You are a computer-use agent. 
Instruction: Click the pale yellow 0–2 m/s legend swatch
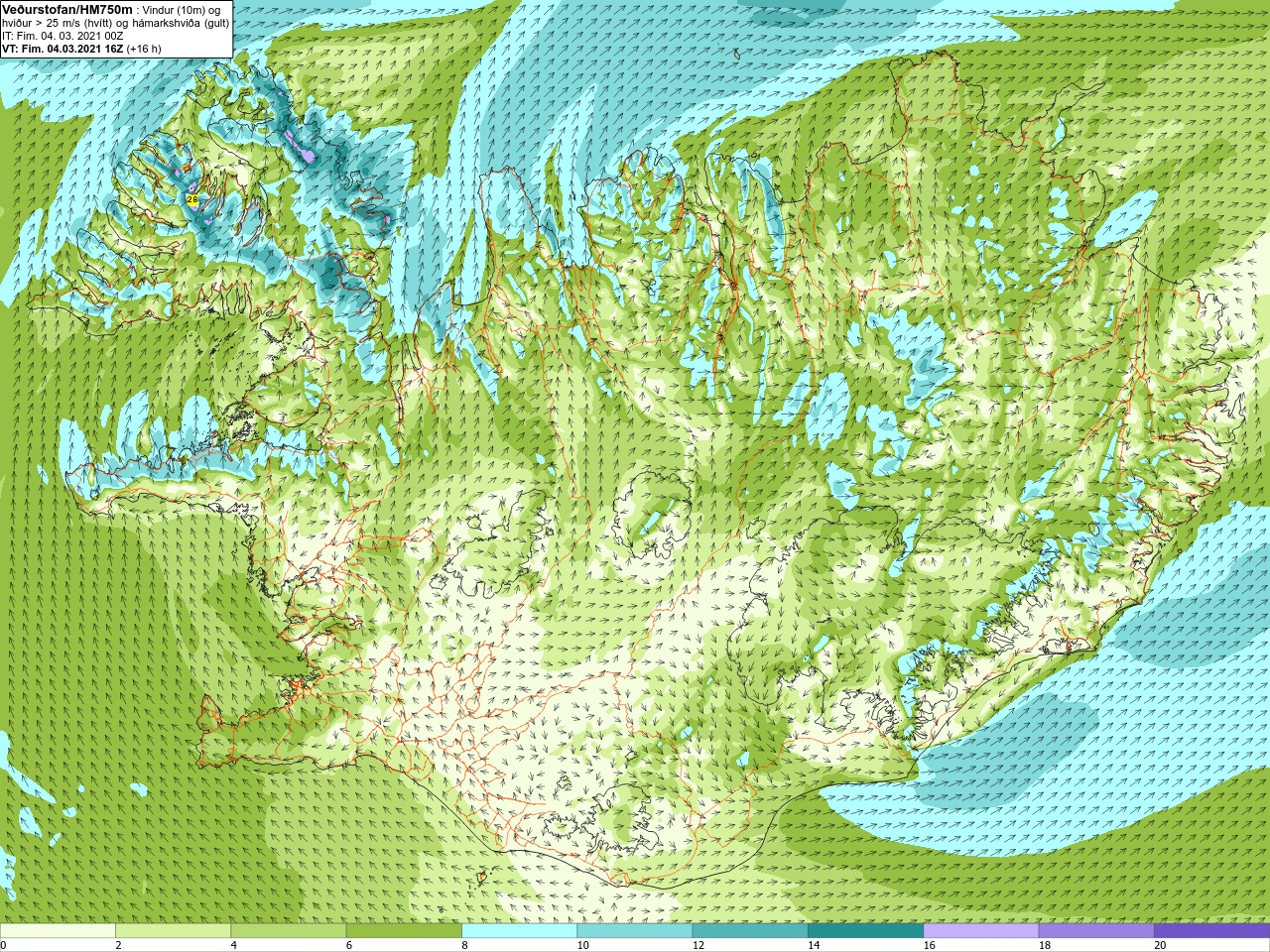click(x=58, y=931)
